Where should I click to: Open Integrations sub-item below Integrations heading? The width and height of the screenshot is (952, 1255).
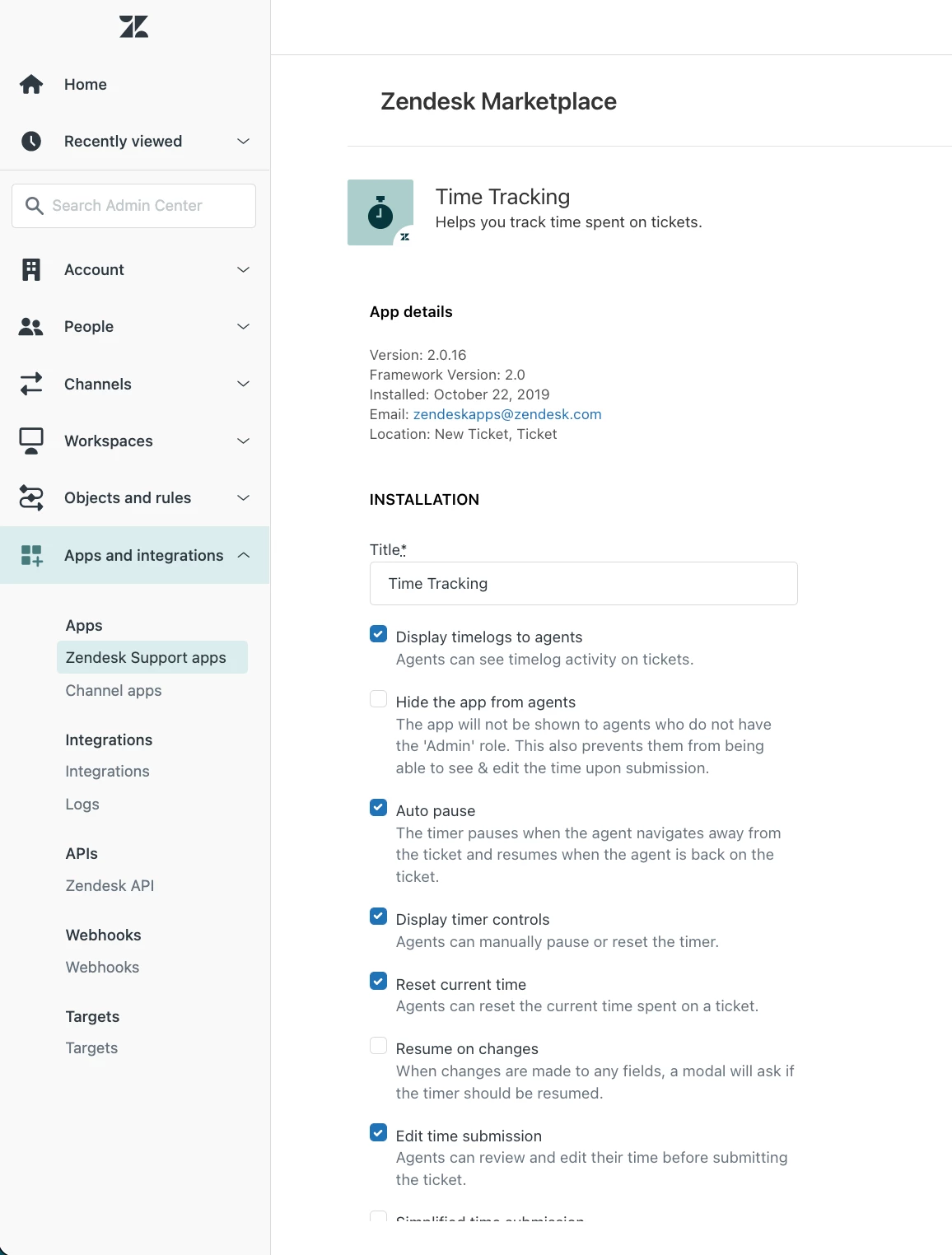tap(108, 772)
